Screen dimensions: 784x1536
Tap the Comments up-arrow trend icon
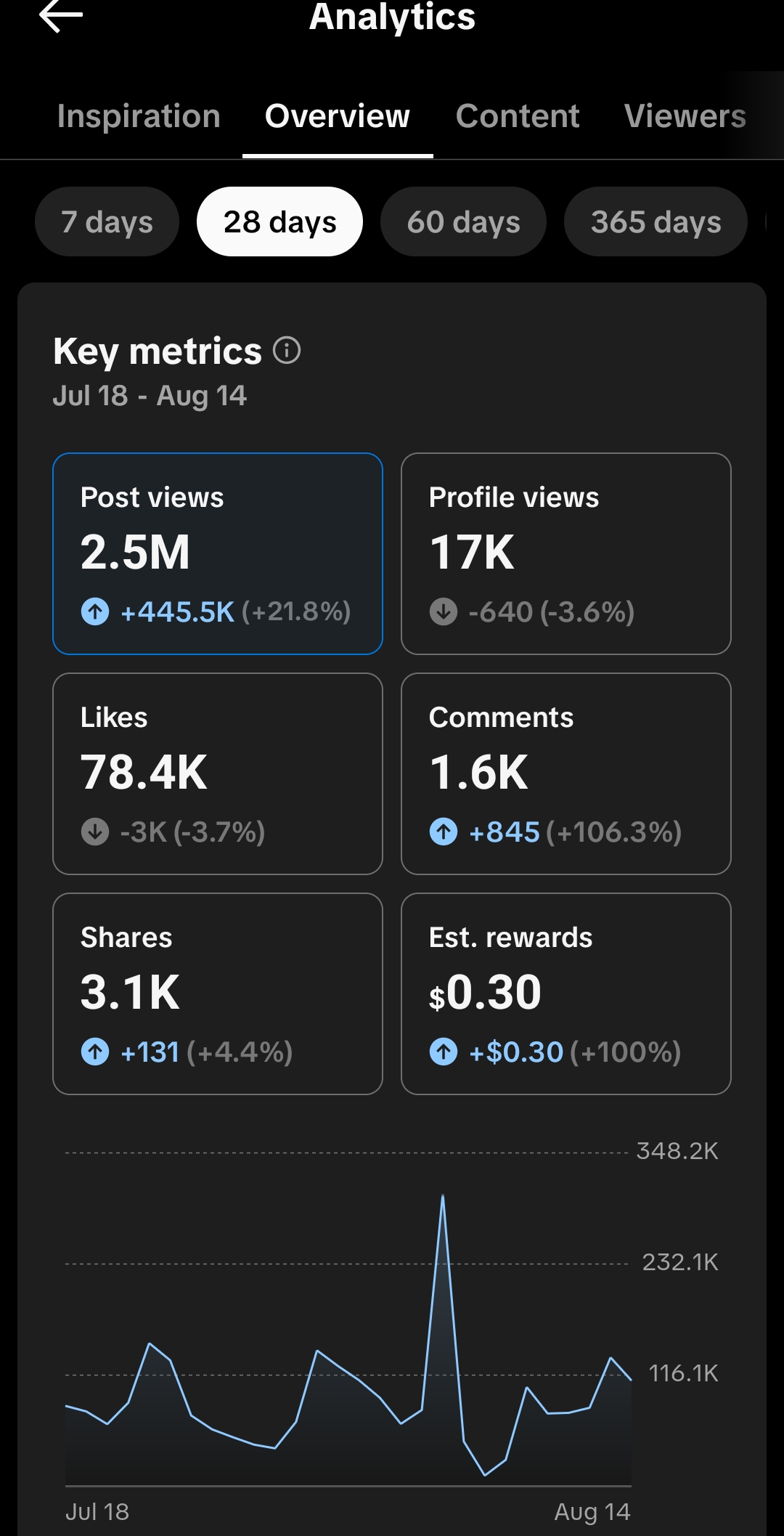tap(444, 832)
